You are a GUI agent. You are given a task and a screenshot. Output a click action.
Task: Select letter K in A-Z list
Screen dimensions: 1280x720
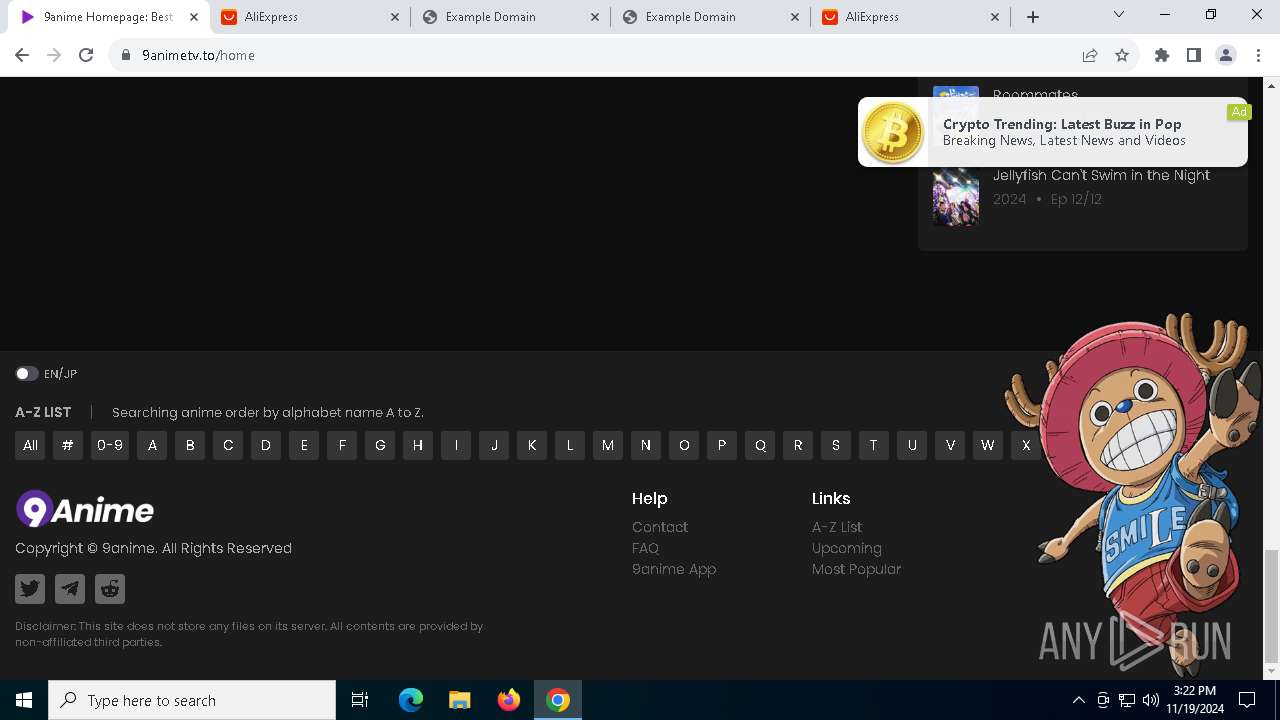(532, 446)
